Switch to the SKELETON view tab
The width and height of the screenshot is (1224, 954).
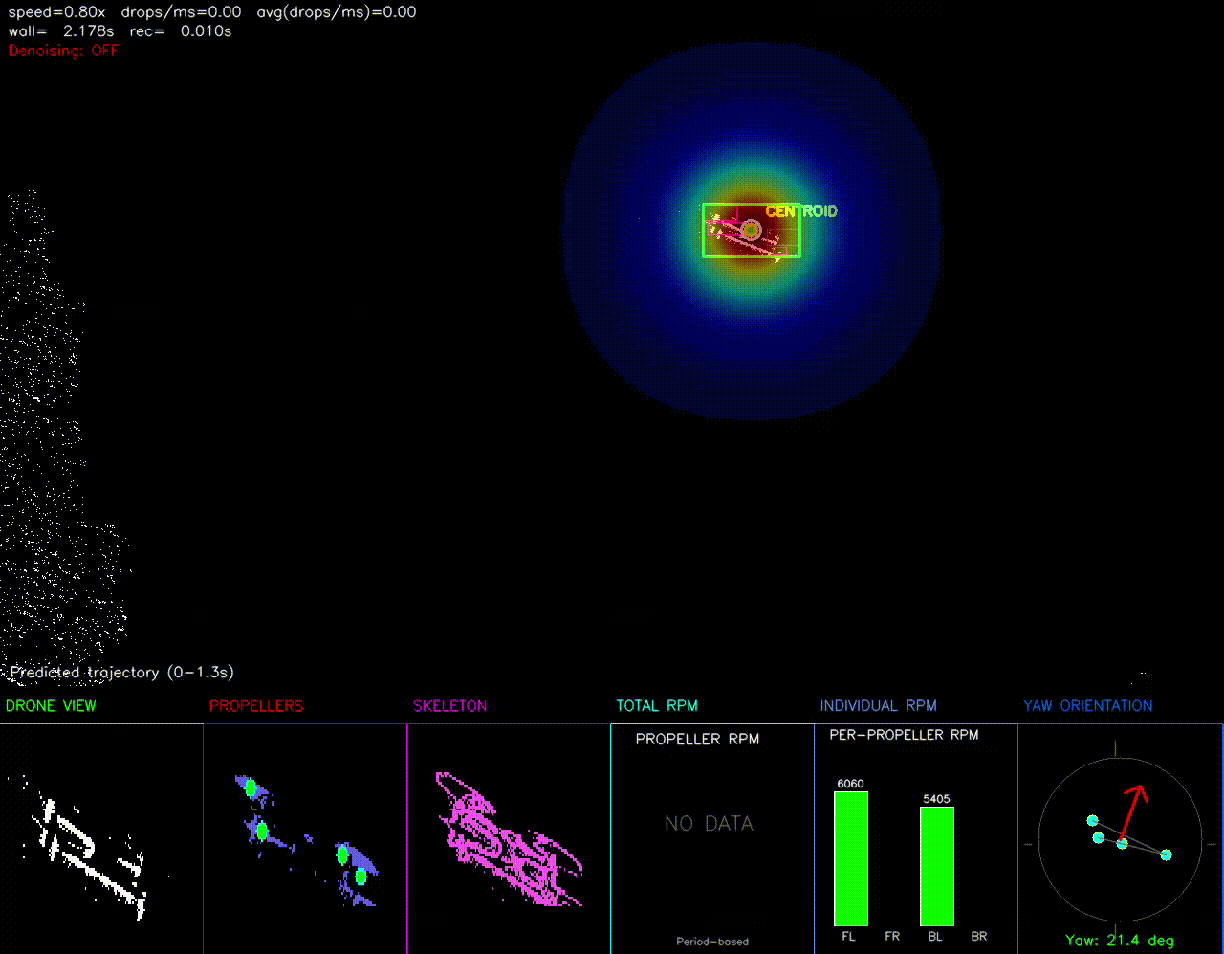pyautogui.click(x=450, y=705)
